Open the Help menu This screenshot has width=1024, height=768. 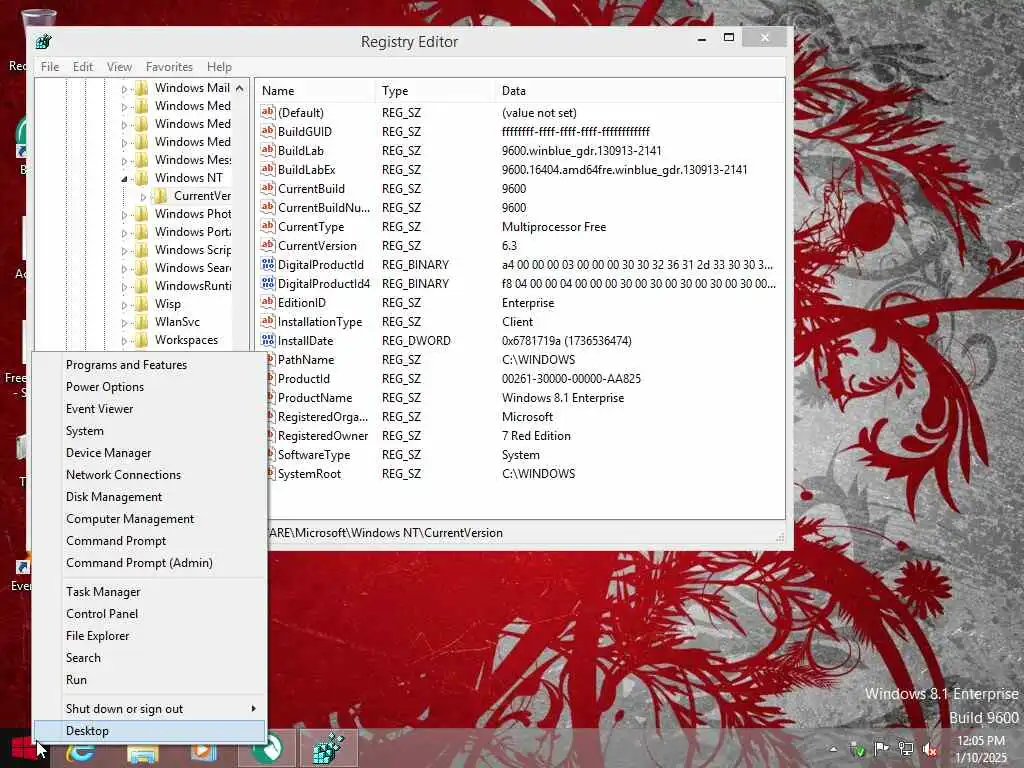[x=219, y=67]
